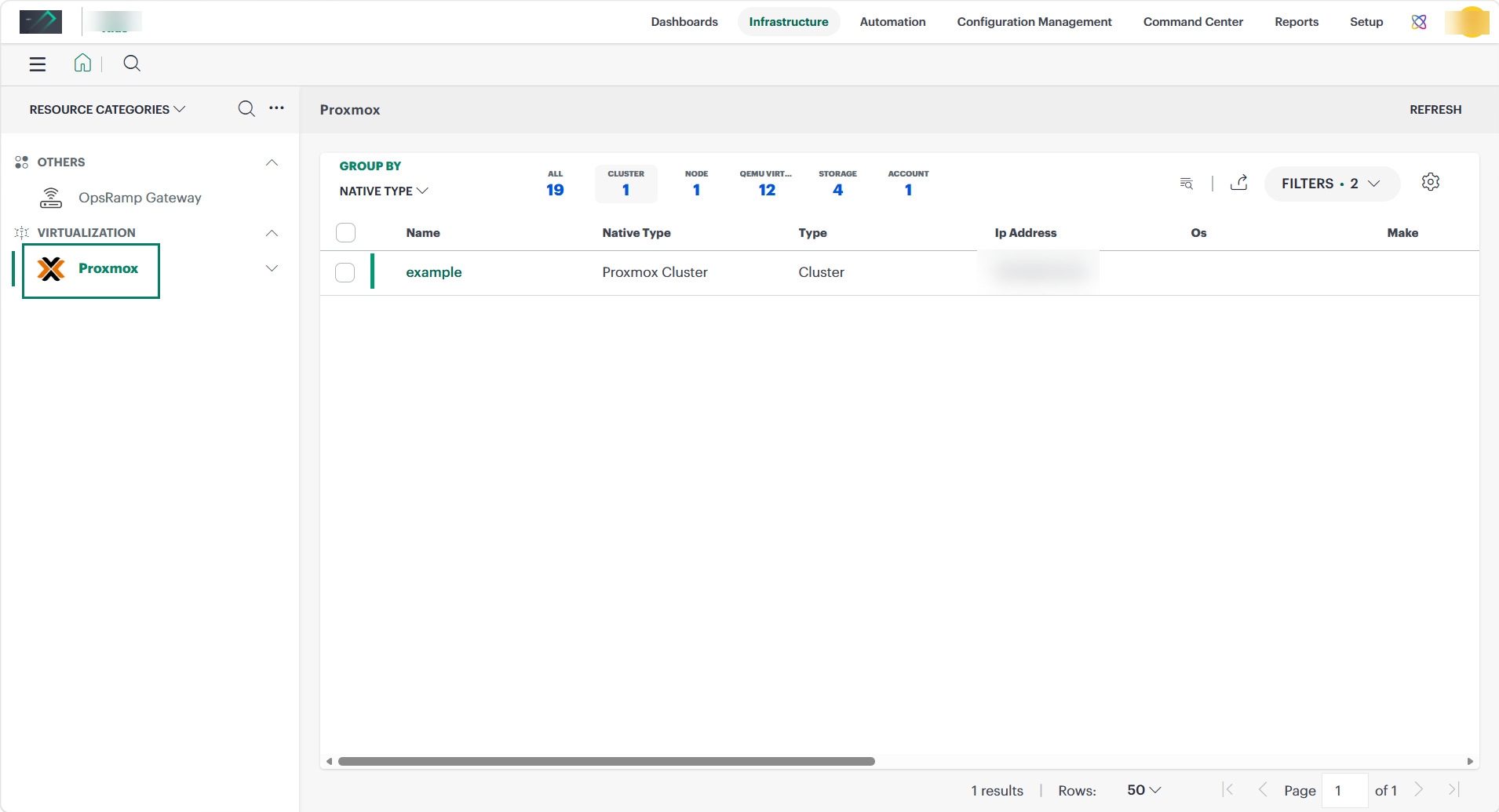
Task: Open the advanced search list icon
Action: pyautogui.click(x=1187, y=184)
